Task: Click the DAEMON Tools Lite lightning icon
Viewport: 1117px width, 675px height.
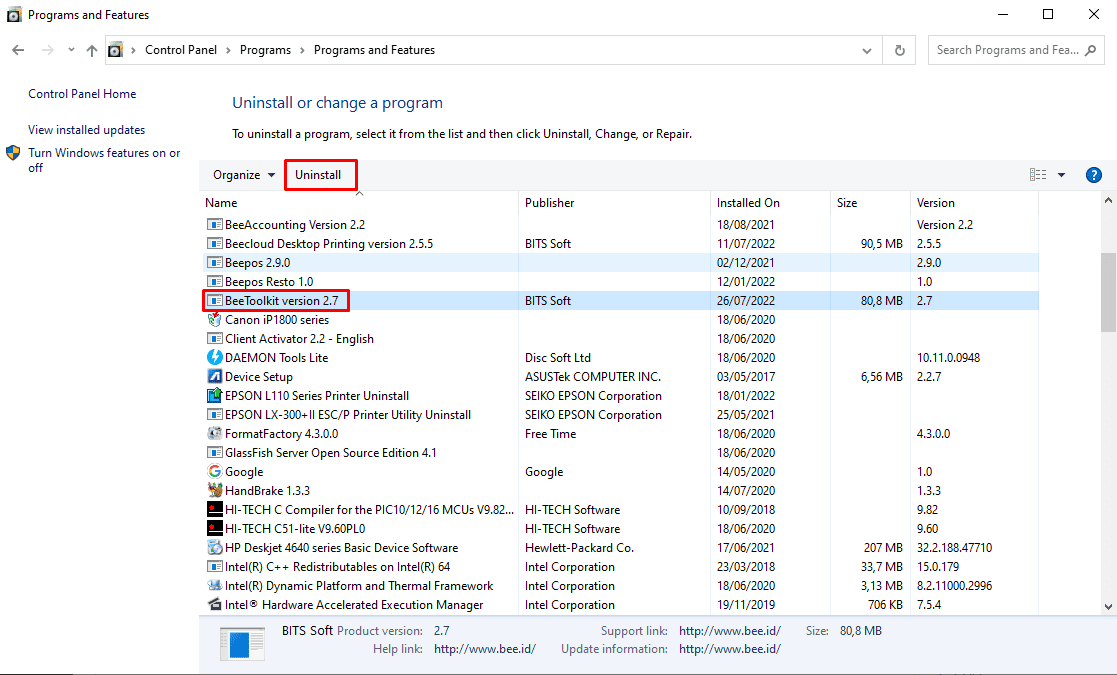Action: [x=214, y=357]
